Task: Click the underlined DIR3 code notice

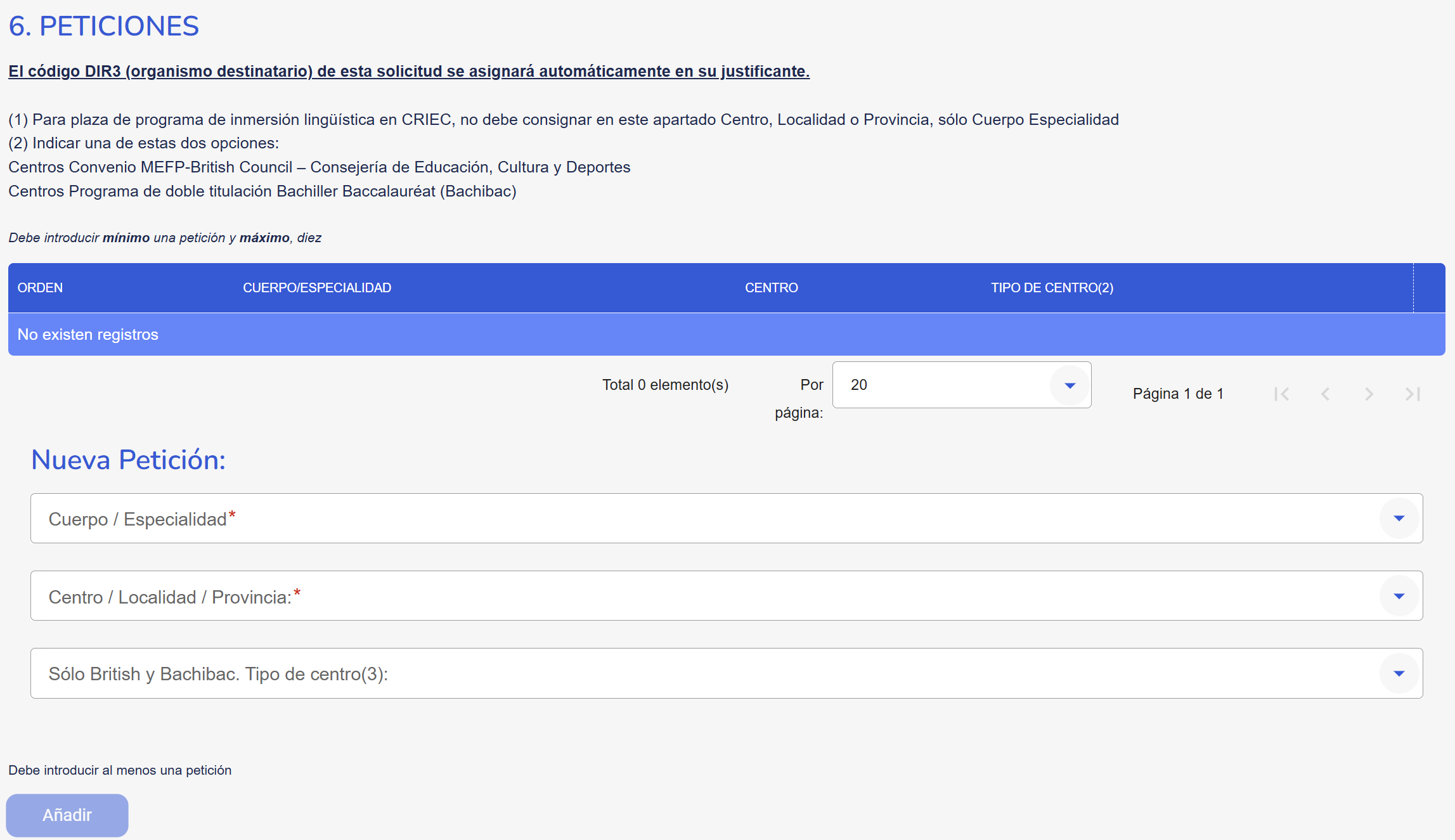Action: click(409, 72)
